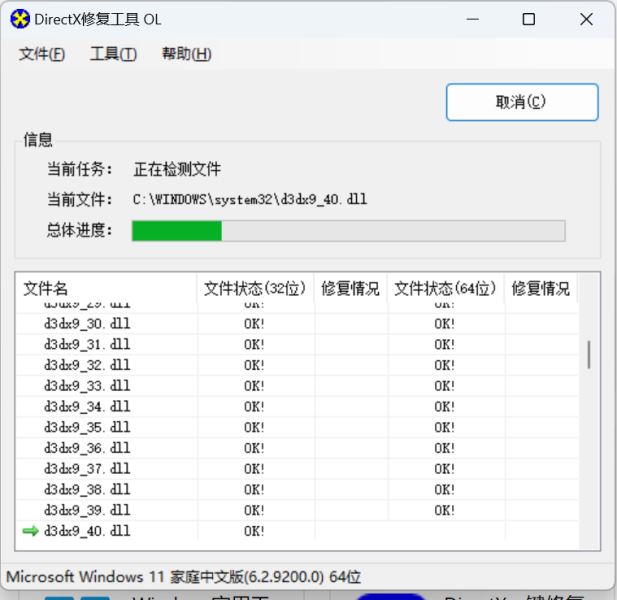Click the DirectX修复工具 title bar icon

pyautogui.click(x=20, y=19)
